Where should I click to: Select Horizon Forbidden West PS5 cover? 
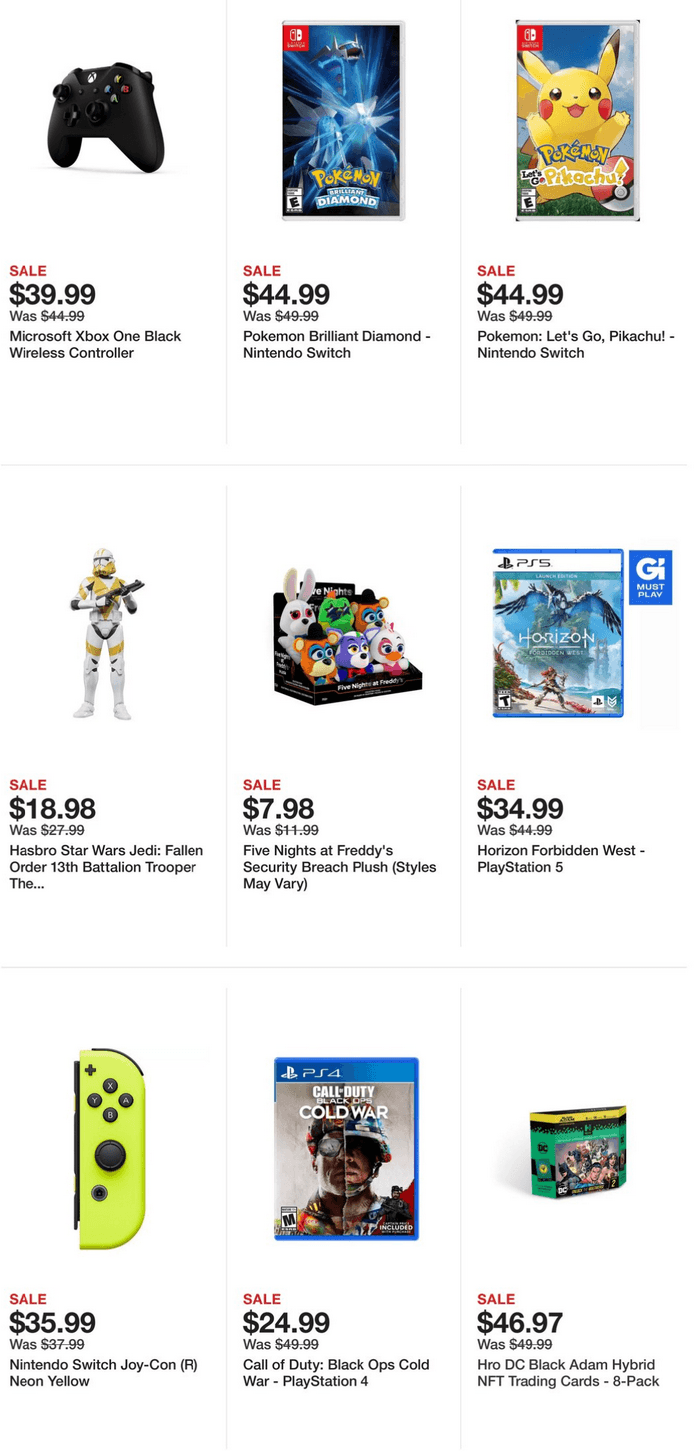point(558,633)
